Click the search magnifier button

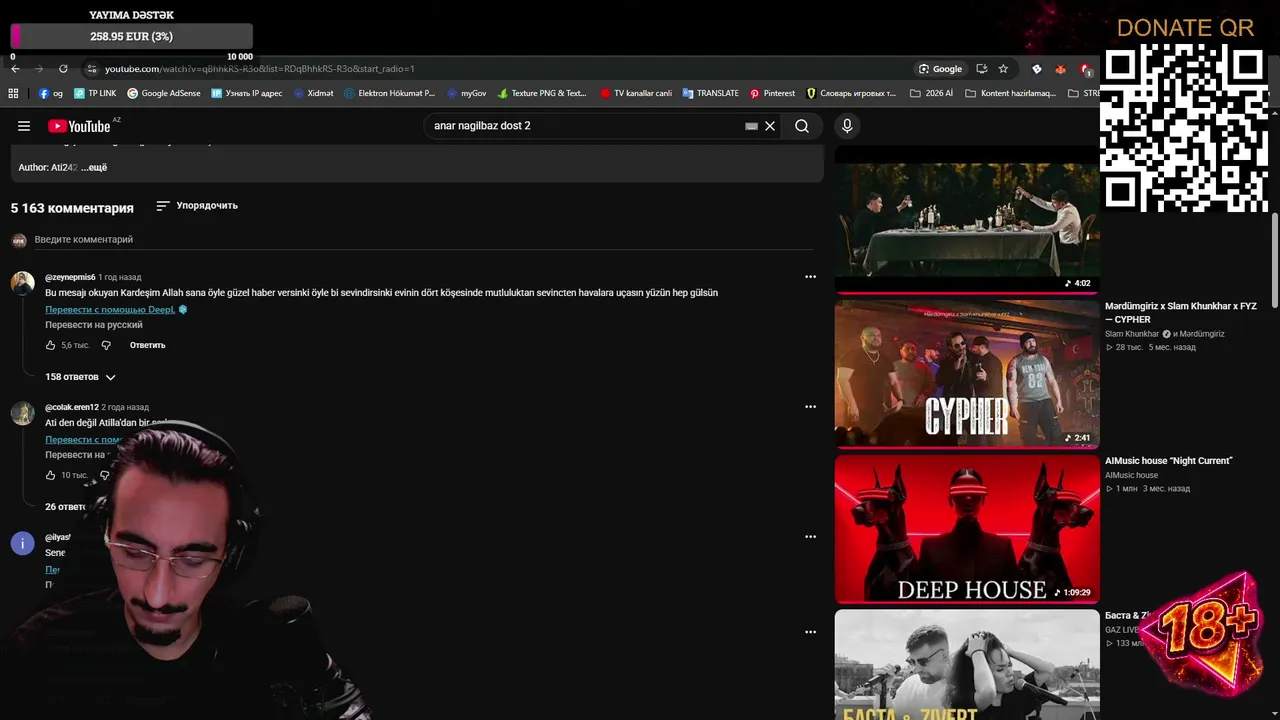click(x=802, y=126)
